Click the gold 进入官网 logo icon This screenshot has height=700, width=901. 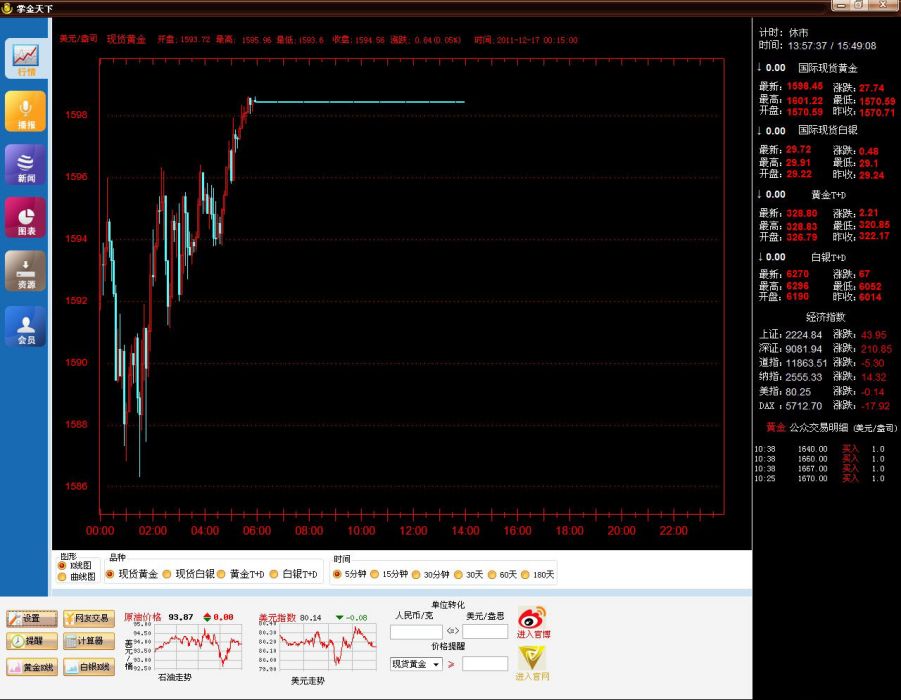tap(532, 663)
